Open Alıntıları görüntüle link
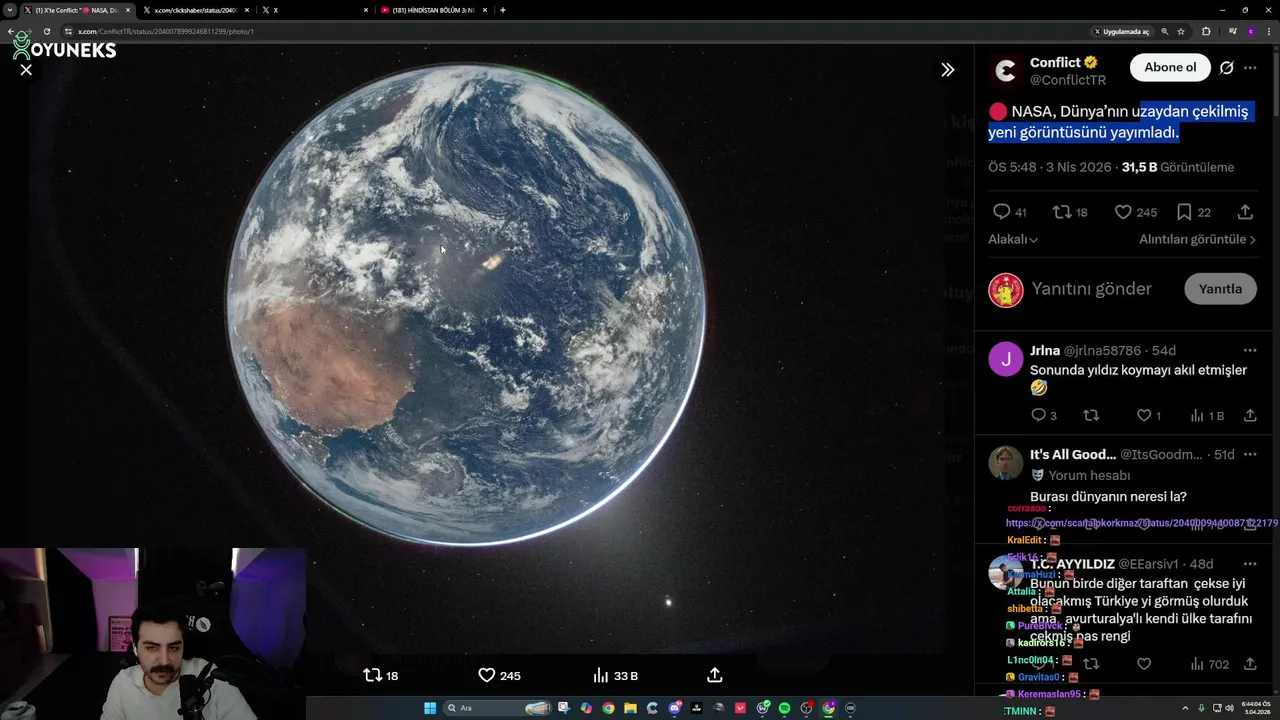 1197,239
